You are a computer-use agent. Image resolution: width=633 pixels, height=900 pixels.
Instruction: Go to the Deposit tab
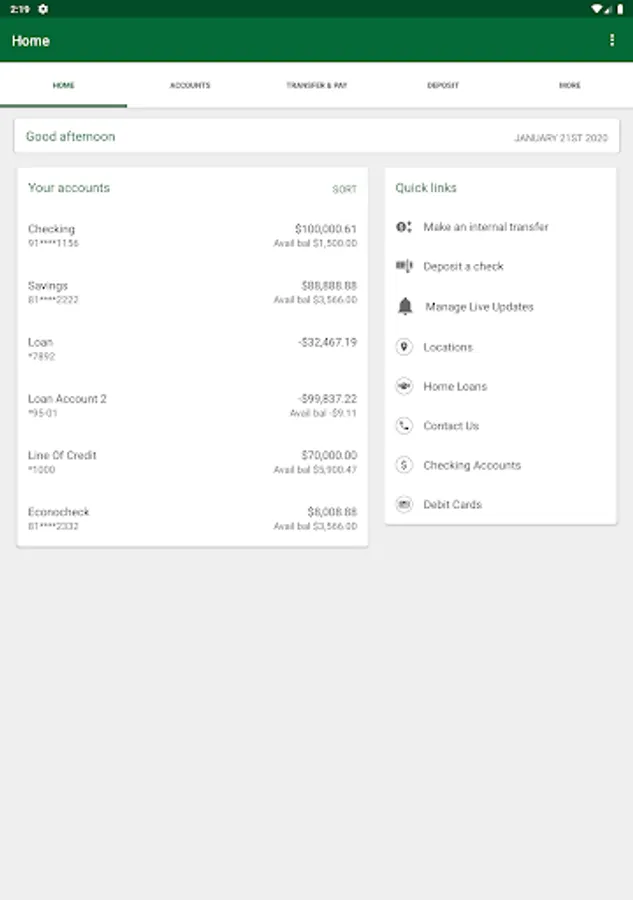tap(443, 86)
